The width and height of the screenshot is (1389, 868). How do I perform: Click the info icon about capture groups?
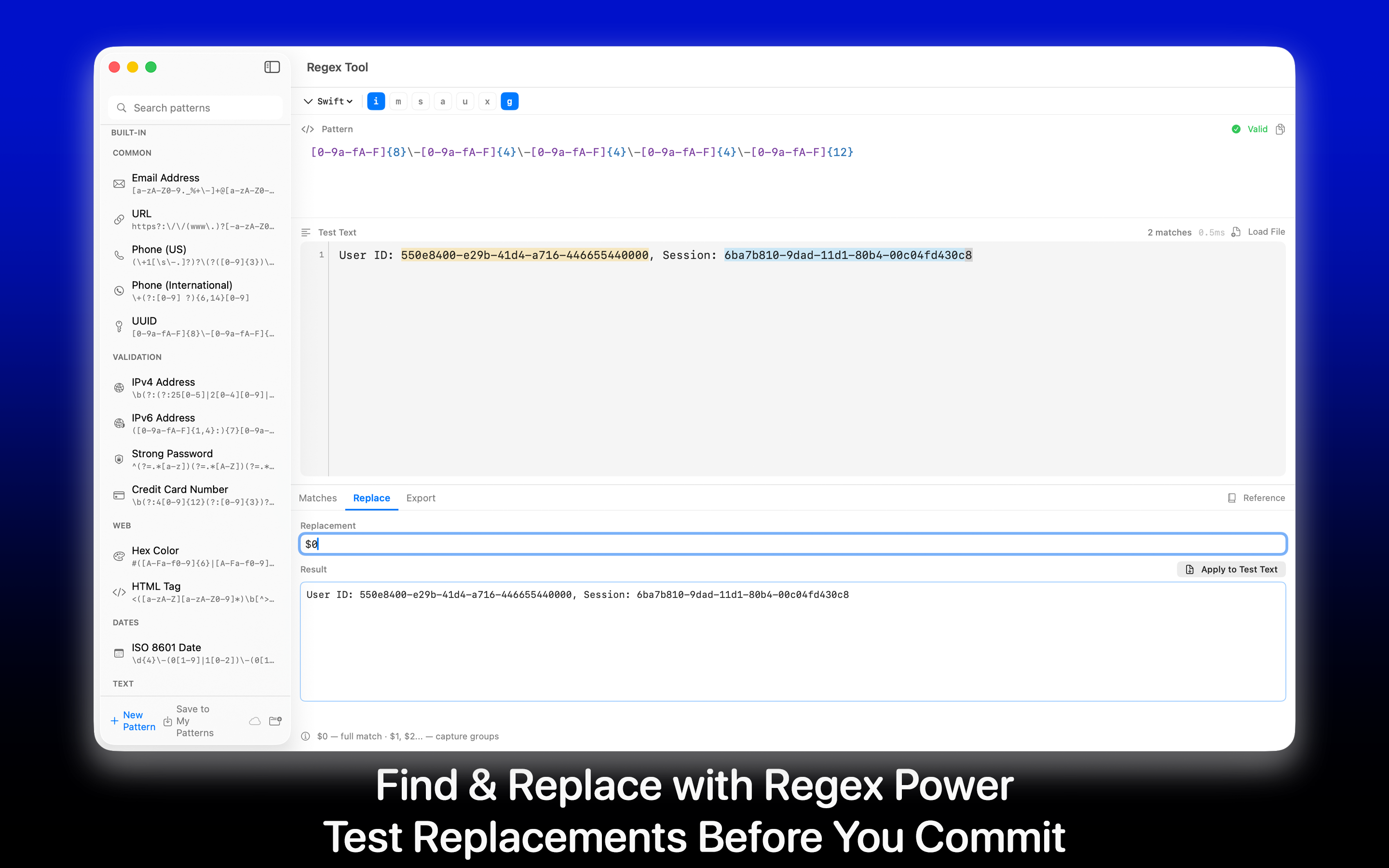pos(305,736)
